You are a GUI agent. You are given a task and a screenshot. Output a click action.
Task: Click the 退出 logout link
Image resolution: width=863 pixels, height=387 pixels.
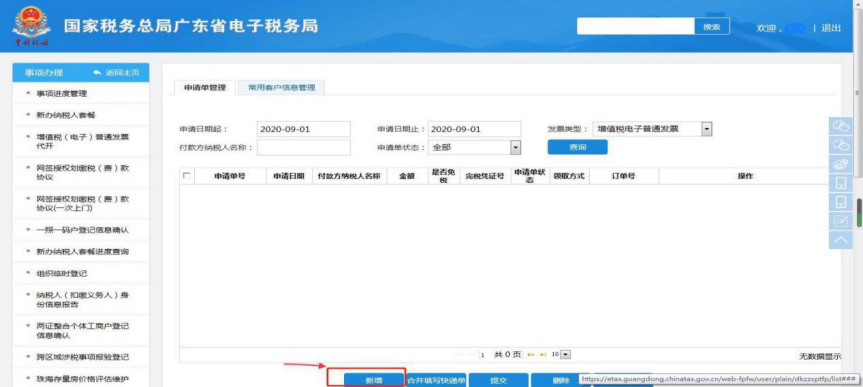pos(831,28)
